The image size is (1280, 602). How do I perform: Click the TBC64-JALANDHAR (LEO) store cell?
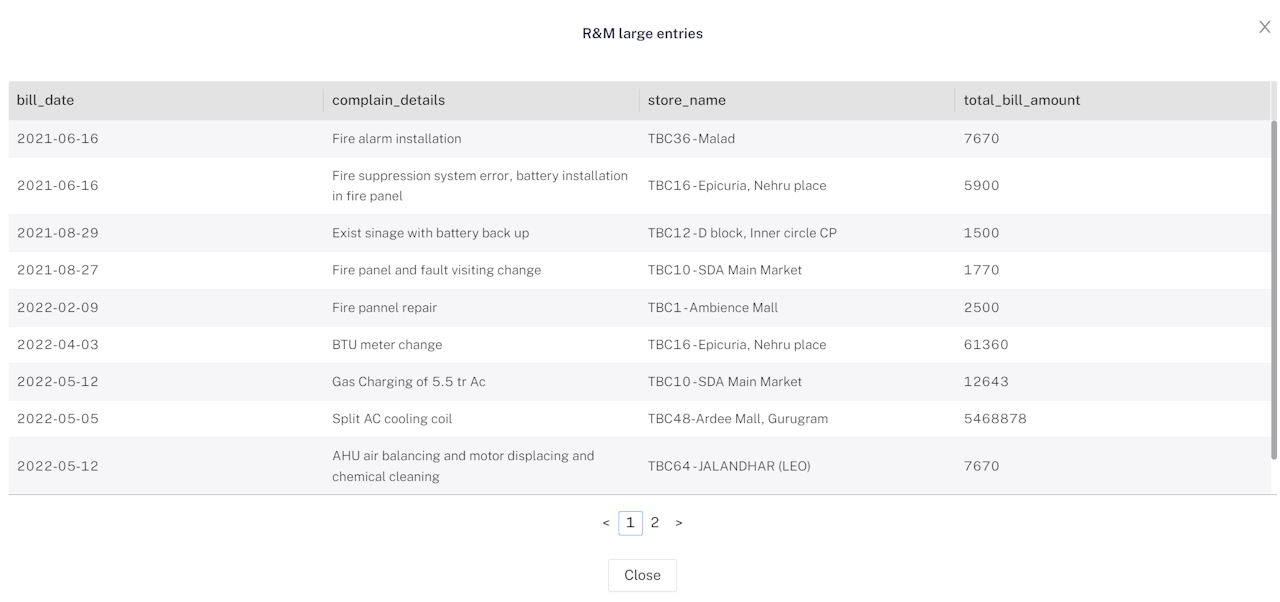point(729,466)
